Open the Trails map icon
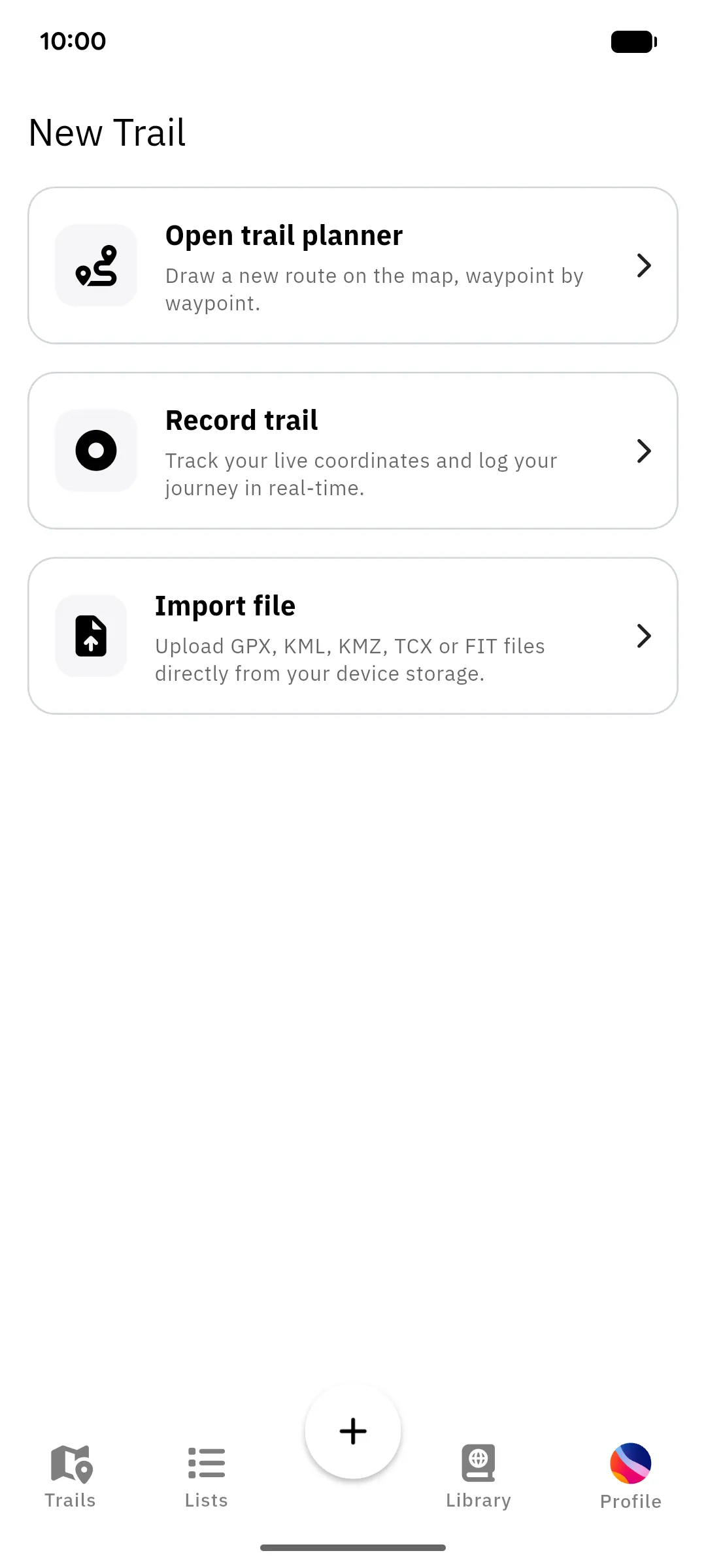The height and width of the screenshot is (1568, 706). click(x=71, y=1463)
